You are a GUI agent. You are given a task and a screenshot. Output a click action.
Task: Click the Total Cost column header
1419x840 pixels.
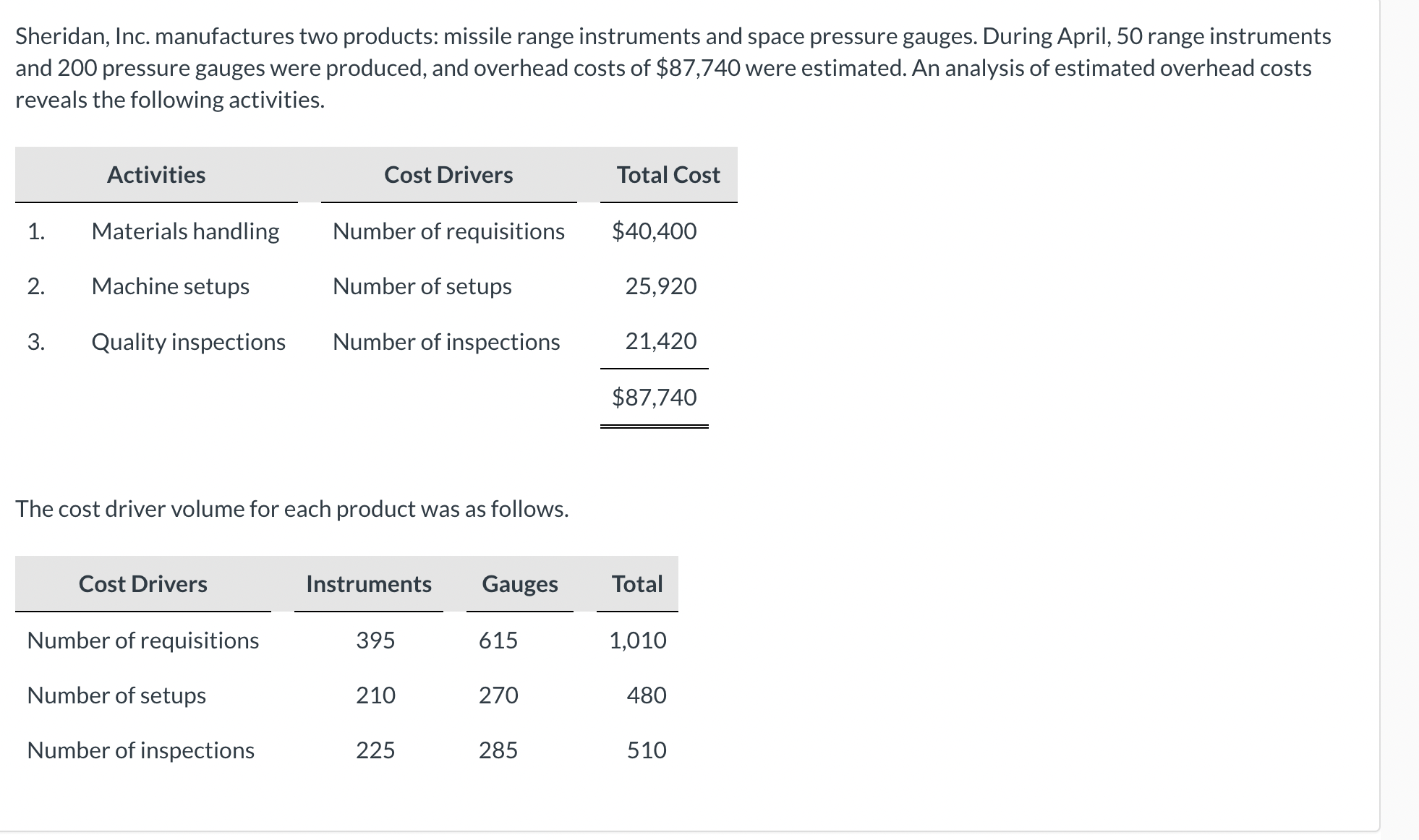668,175
